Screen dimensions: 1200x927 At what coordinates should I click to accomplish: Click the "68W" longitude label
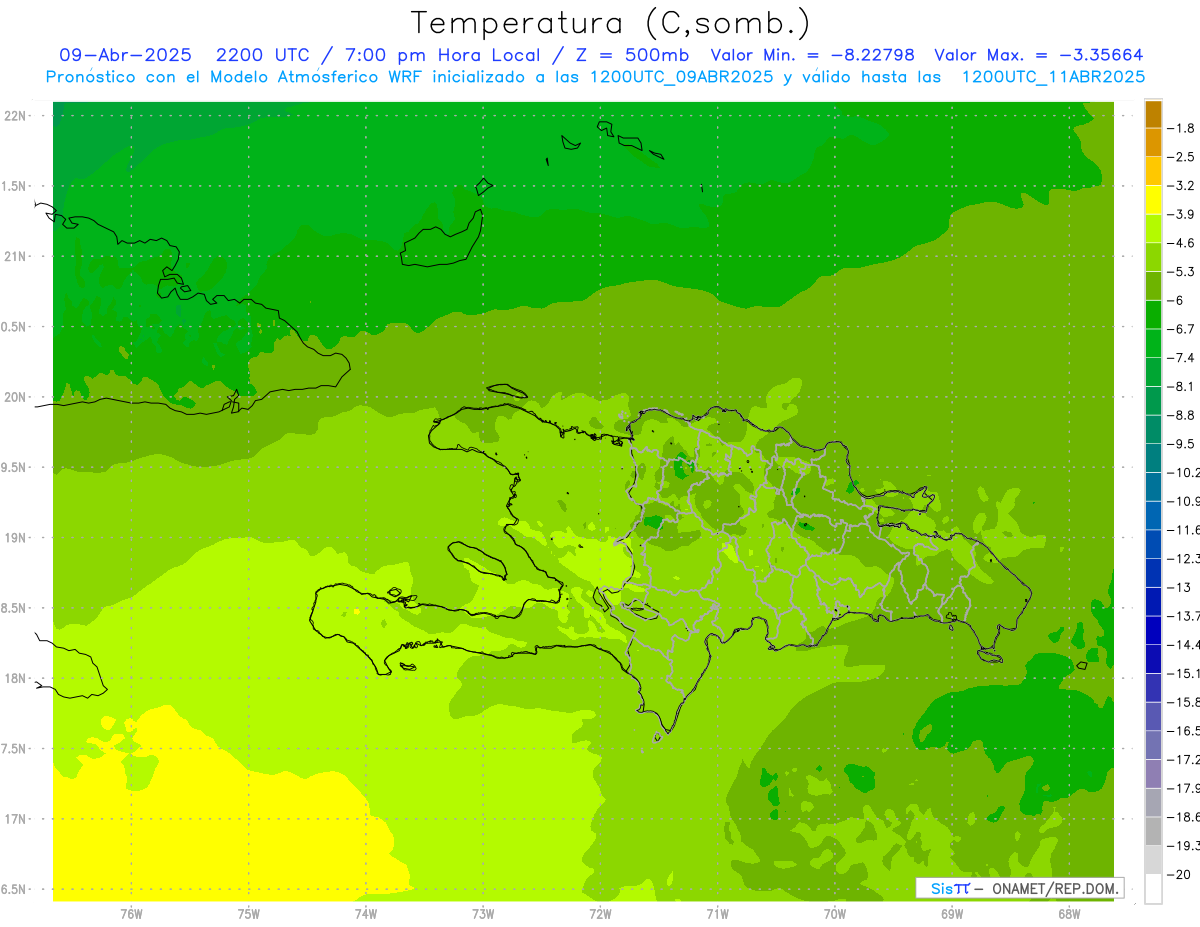(x=1069, y=913)
